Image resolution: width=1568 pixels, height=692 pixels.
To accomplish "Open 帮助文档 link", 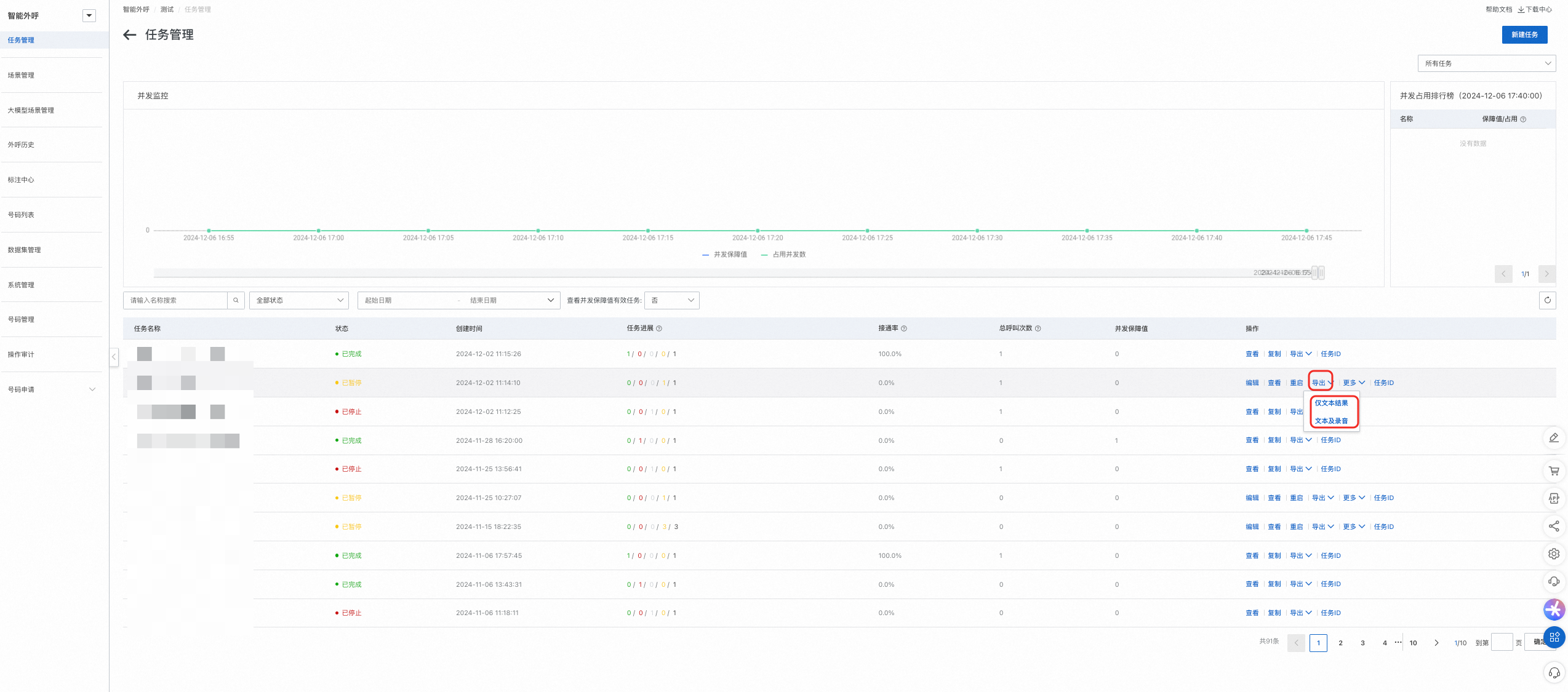I will point(1498,9).
